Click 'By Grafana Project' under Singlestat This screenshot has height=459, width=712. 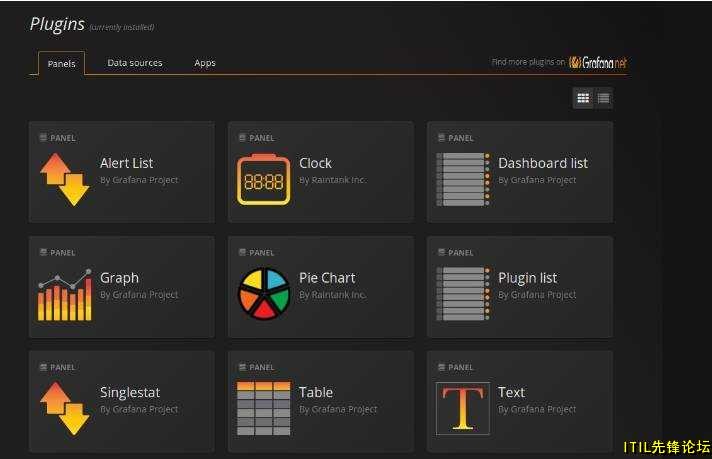(x=139, y=409)
